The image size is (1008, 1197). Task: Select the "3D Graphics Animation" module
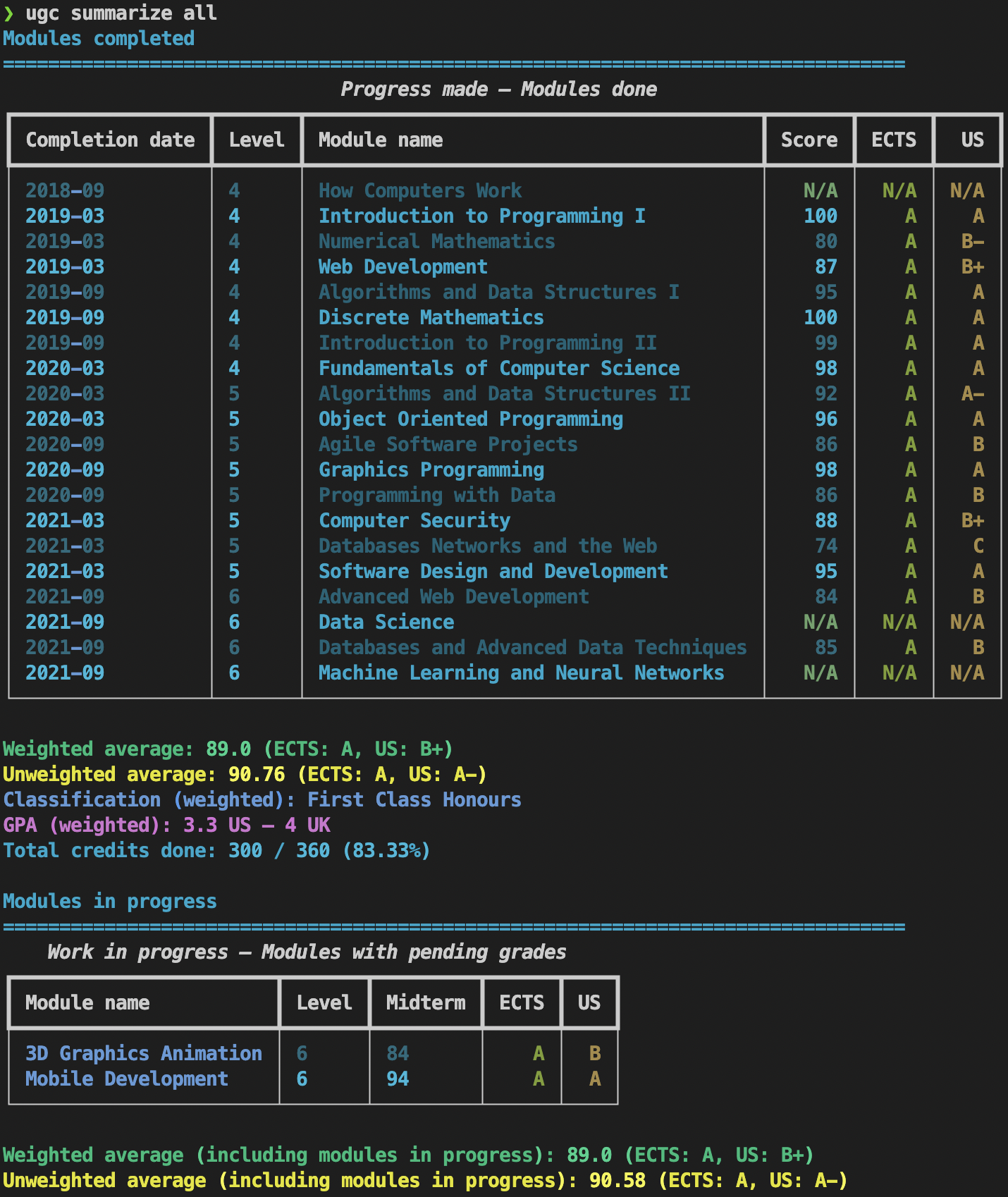pyautogui.click(x=143, y=1053)
